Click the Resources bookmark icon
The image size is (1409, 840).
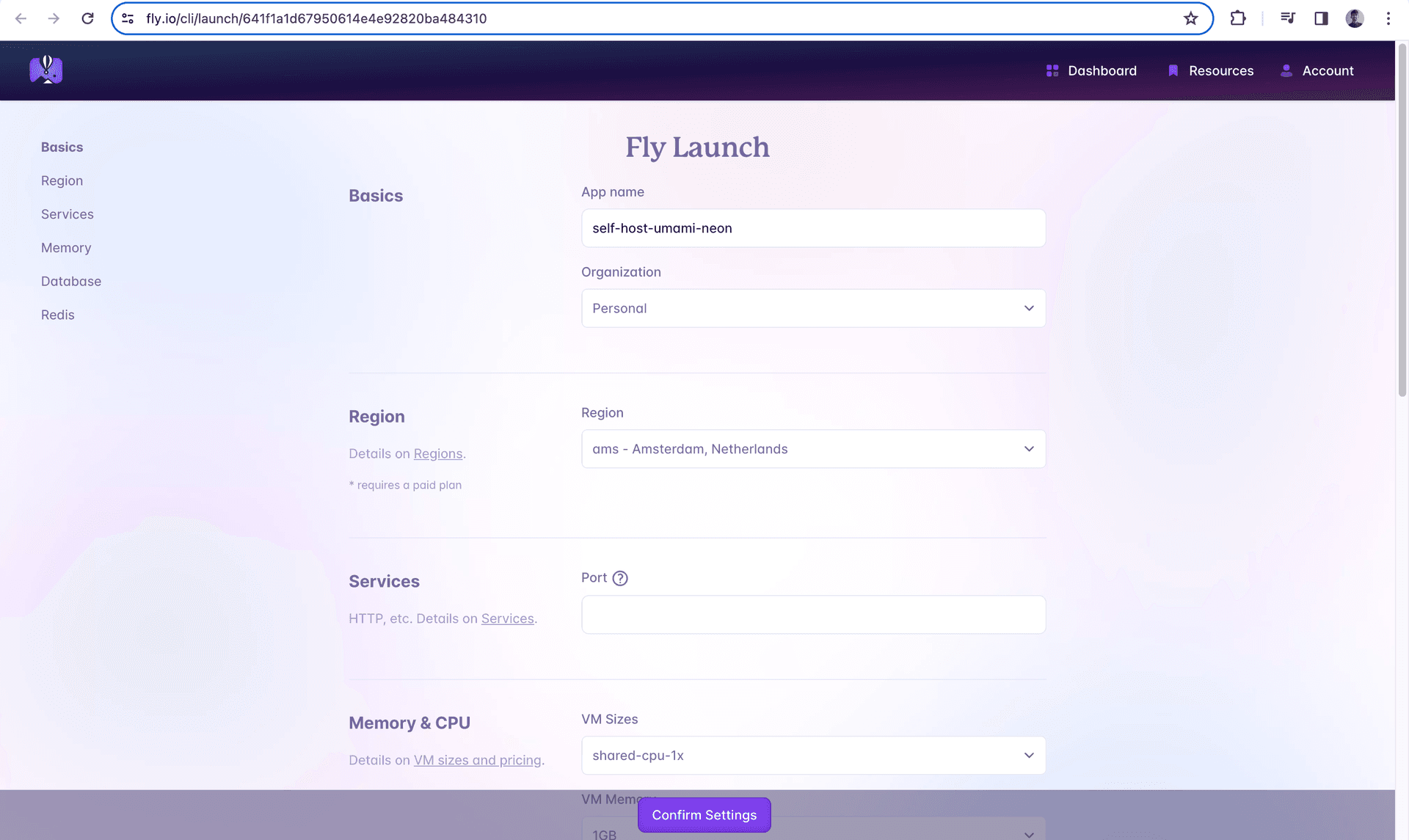click(1172, 70)
